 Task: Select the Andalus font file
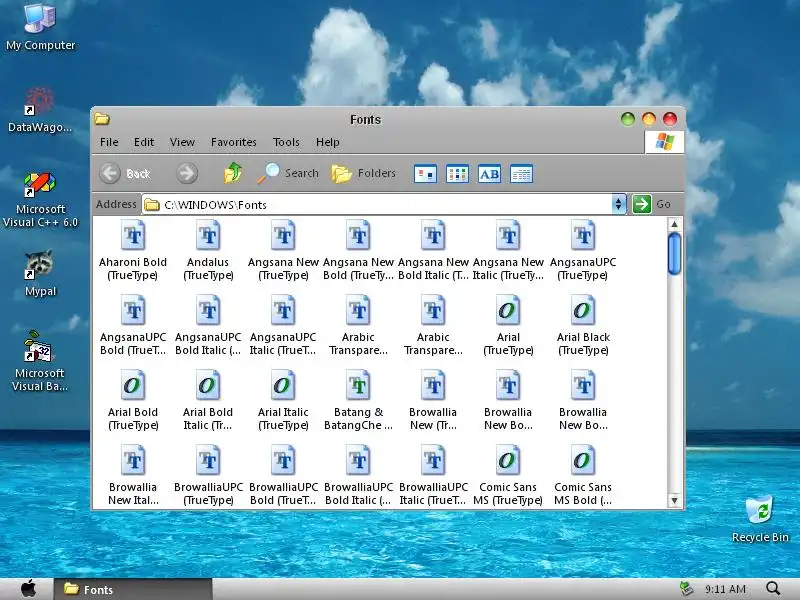(208, 251)
